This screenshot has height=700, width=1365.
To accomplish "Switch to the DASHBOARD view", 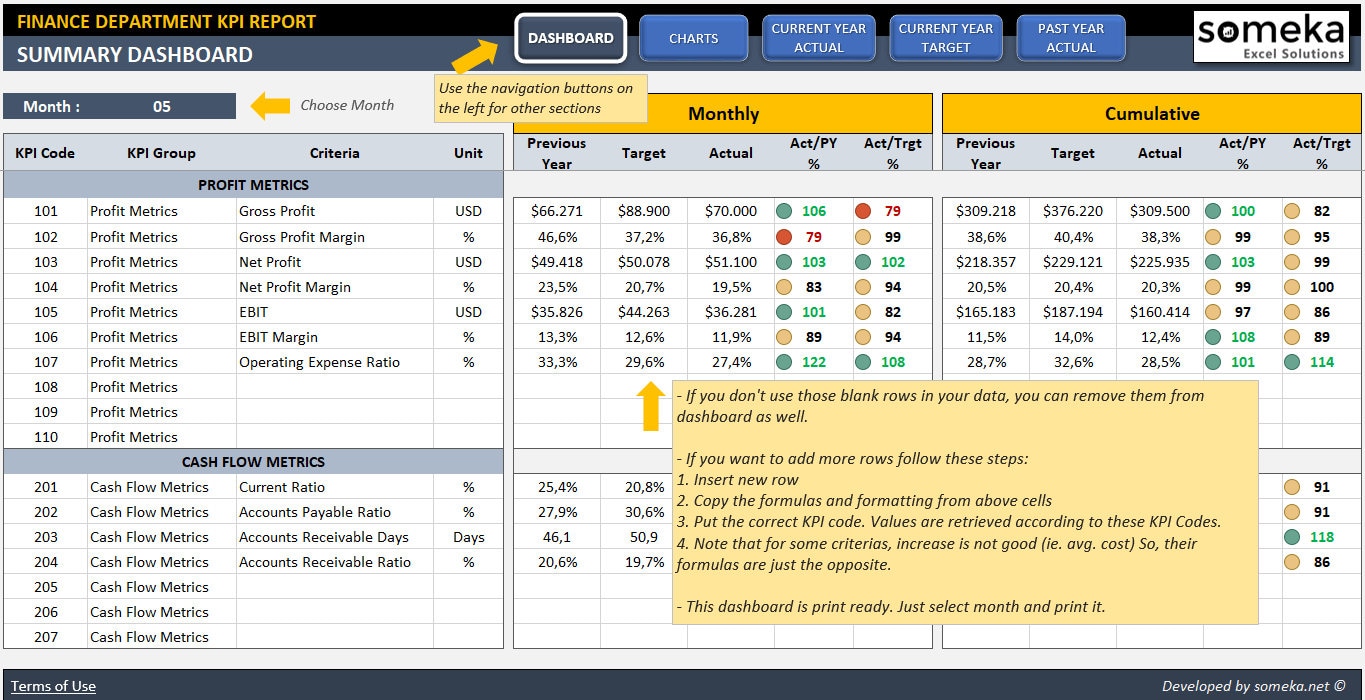I will [x=570, y=37].
